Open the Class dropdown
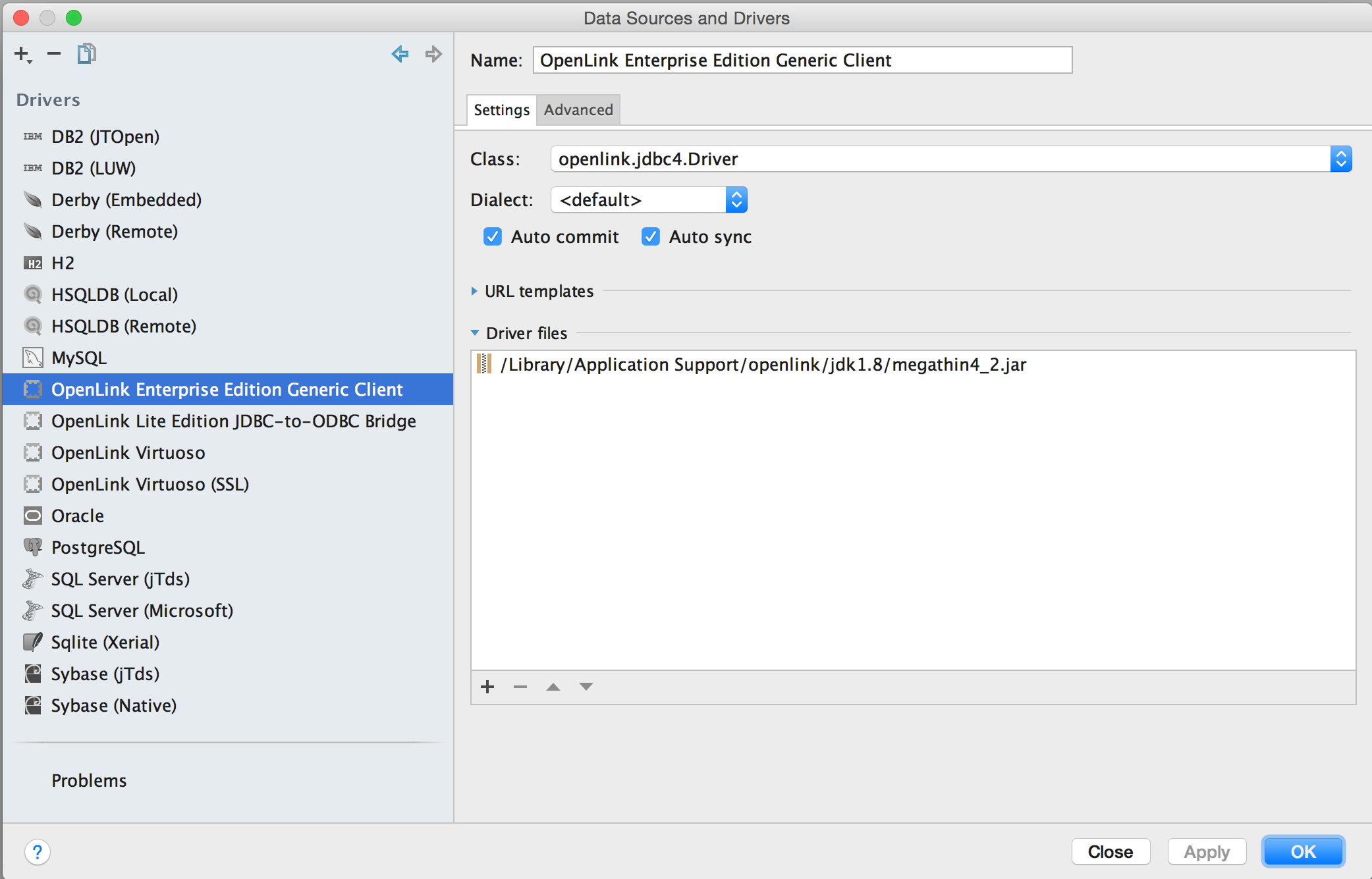The width and height of the screenshot is (1372, 879). pos(1341,159)
